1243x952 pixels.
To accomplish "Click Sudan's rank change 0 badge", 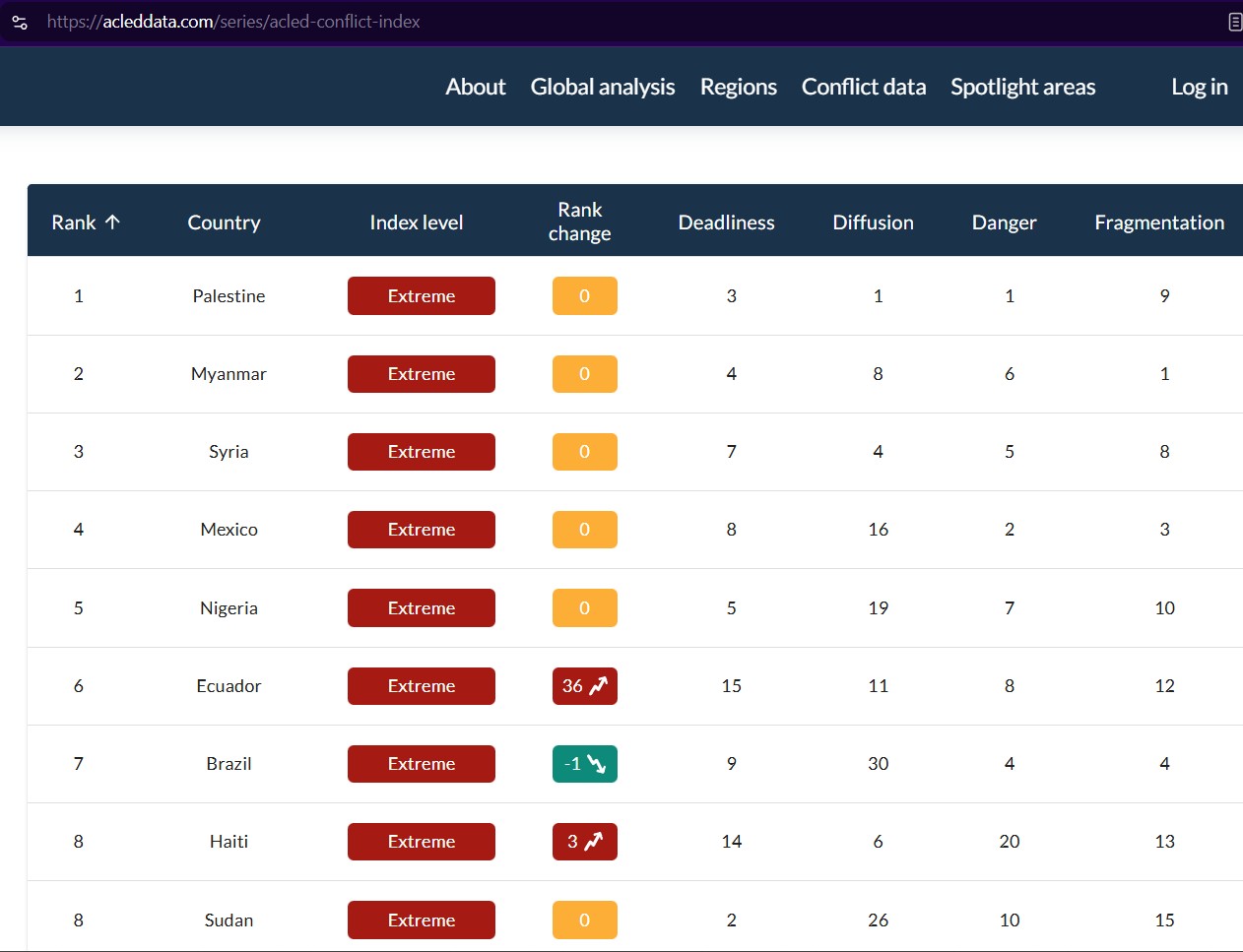I will (585, 920).
